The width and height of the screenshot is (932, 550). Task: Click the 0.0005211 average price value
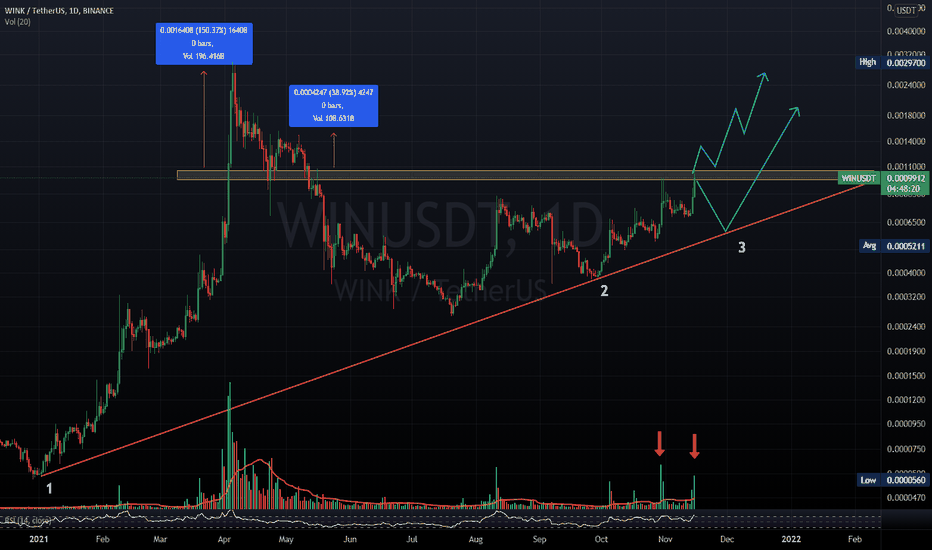[906, 246]
